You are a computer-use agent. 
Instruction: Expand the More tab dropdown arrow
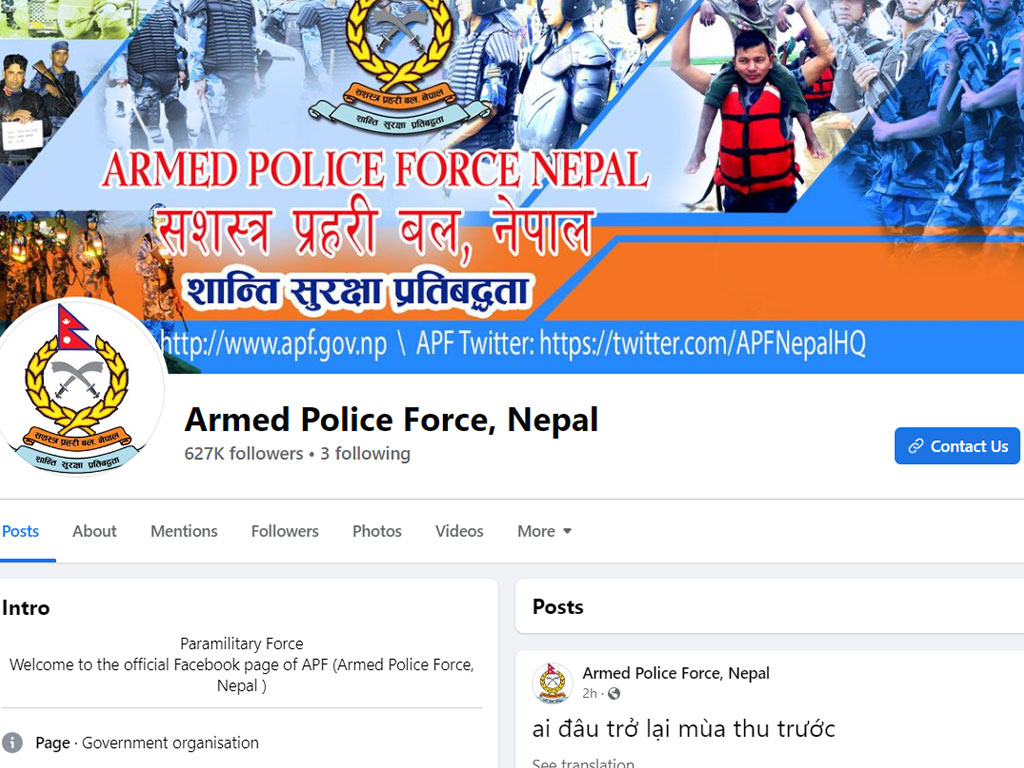[568, 531]
